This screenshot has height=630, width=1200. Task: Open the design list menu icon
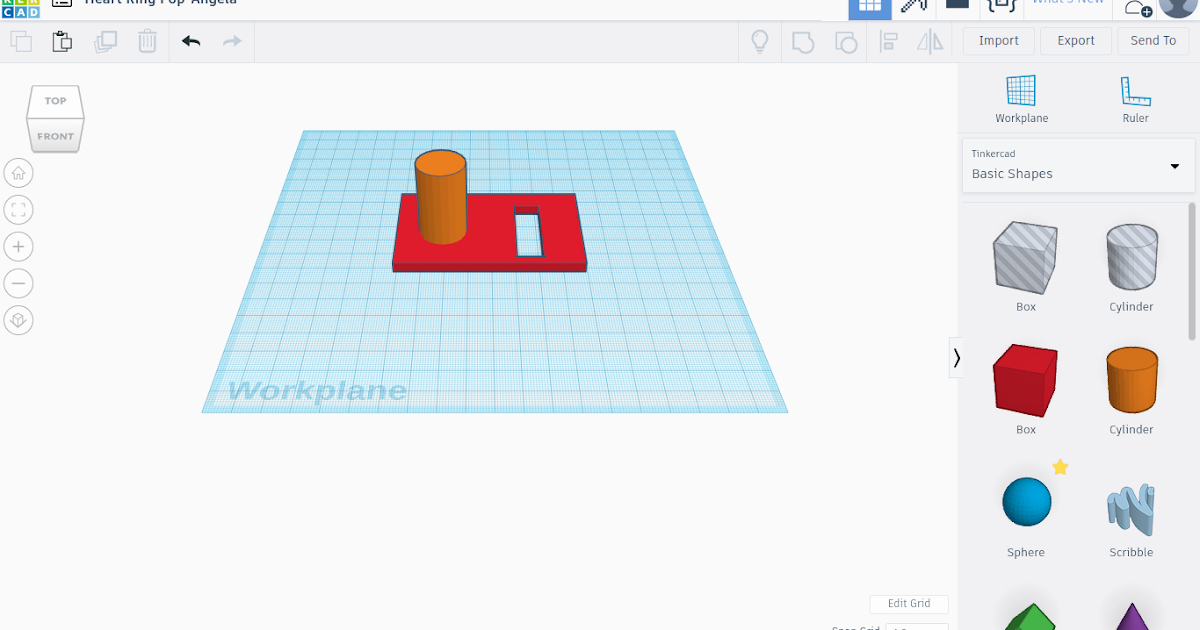point(62,3)
